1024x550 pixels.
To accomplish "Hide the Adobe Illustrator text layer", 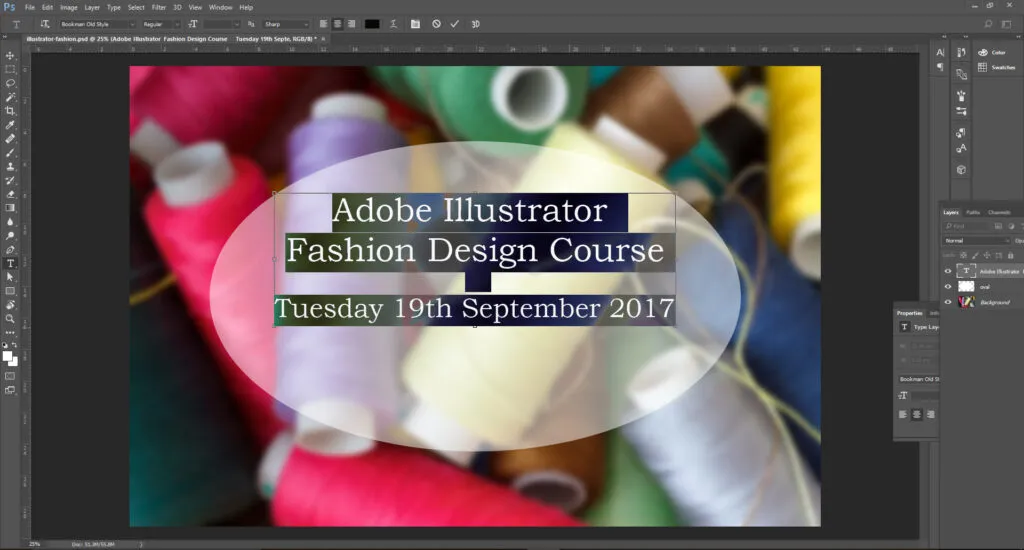I will click(948, 271).
